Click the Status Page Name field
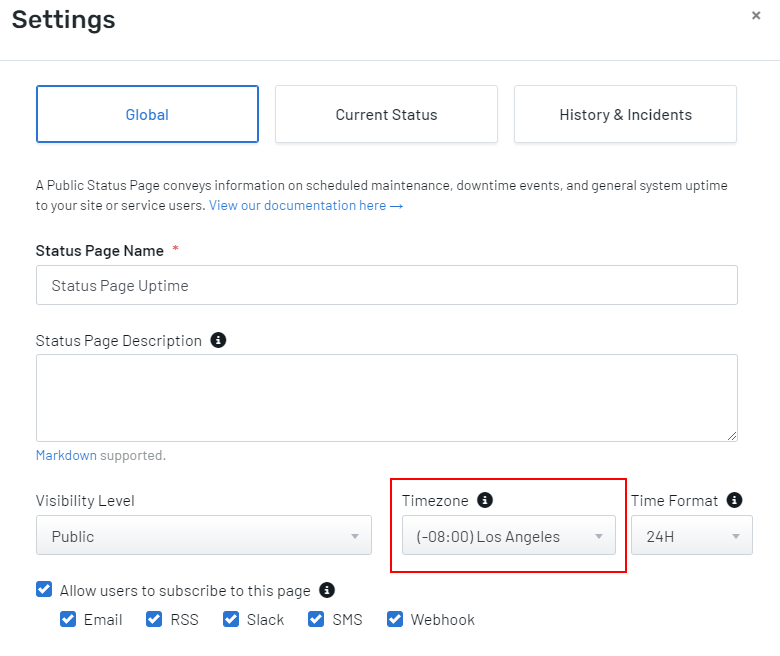The width and height of the screenshot is (780, 656). (387, 285)
